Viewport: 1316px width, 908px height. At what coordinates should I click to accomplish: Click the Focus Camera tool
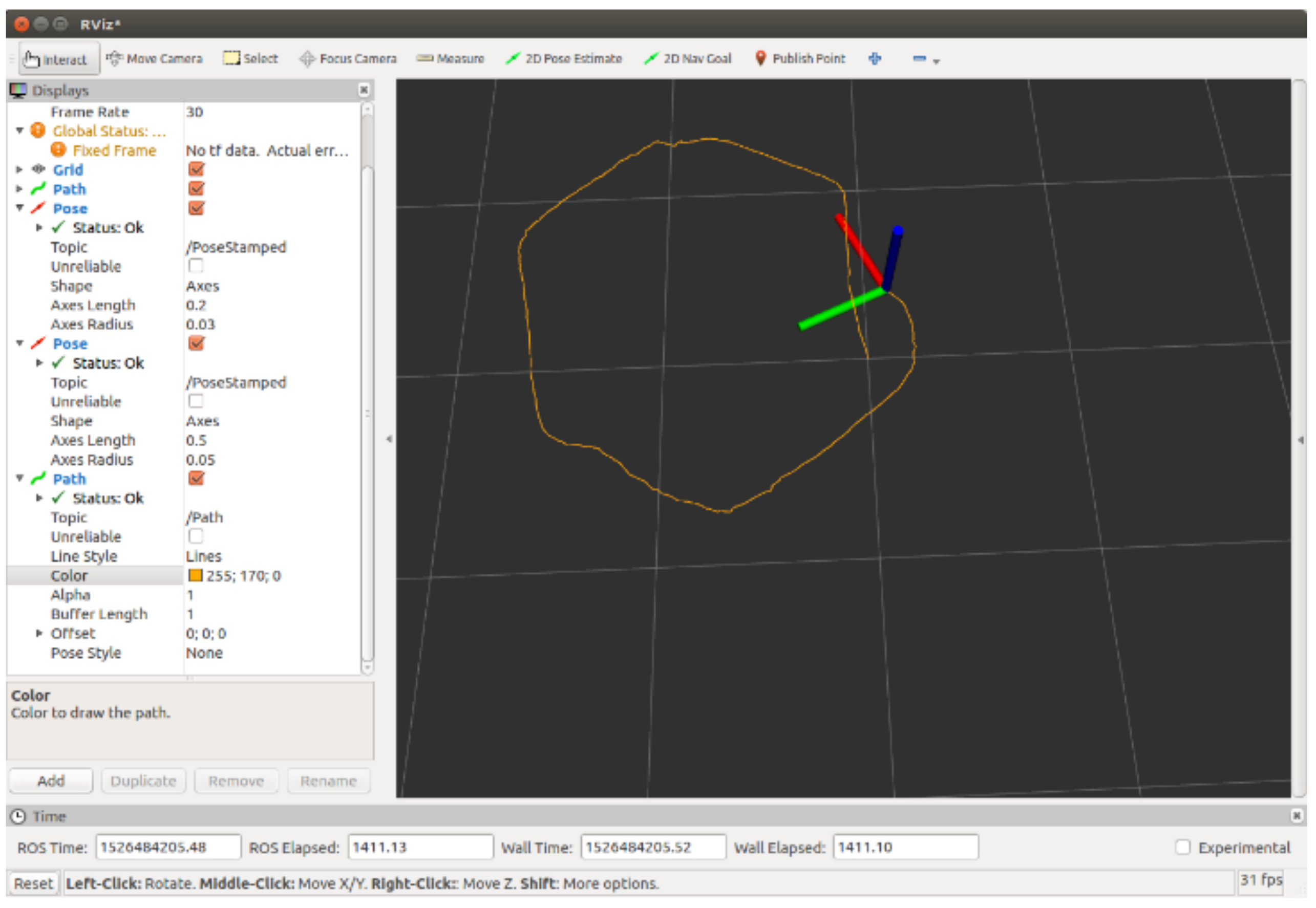pos(348,58)
